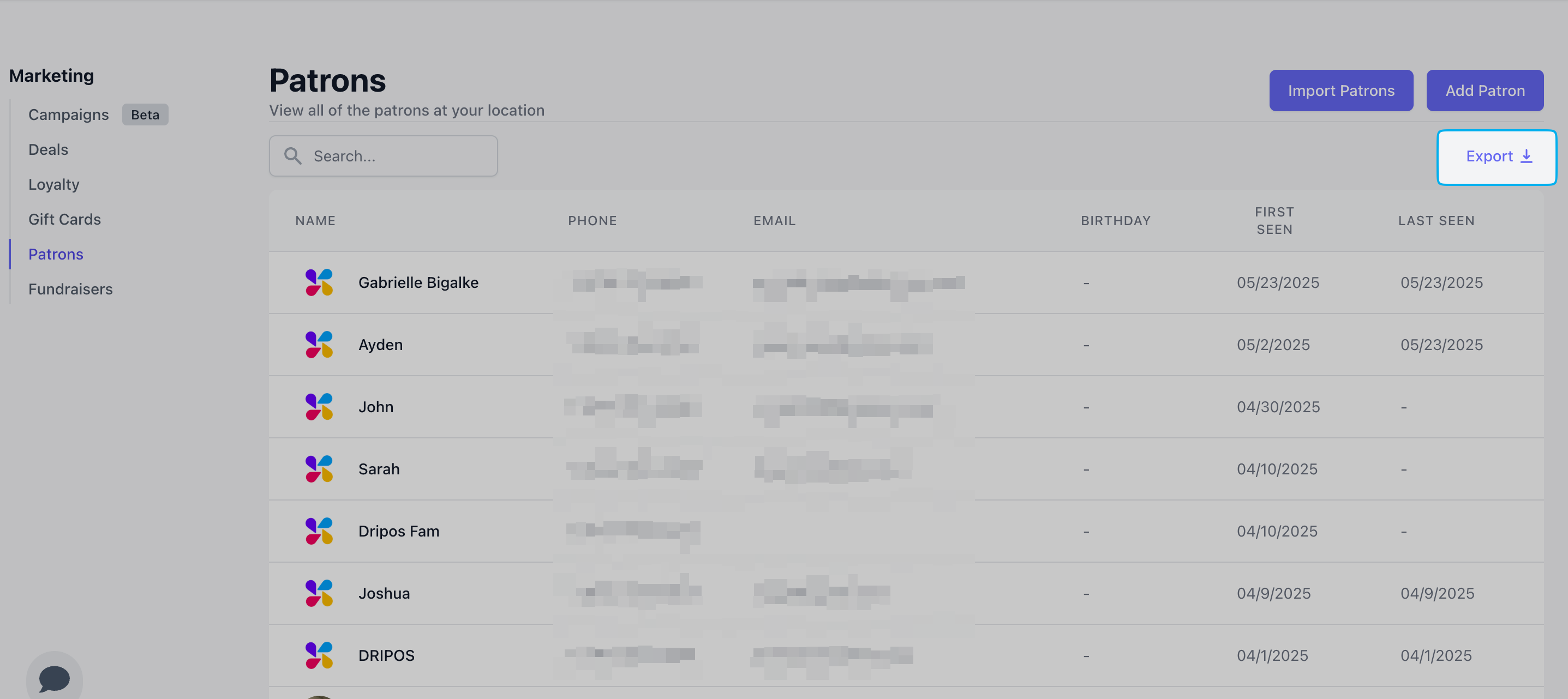This screenshot has height=699, width=1568.
Task: Export the patrons list
Action: (x=1497, y=157)
